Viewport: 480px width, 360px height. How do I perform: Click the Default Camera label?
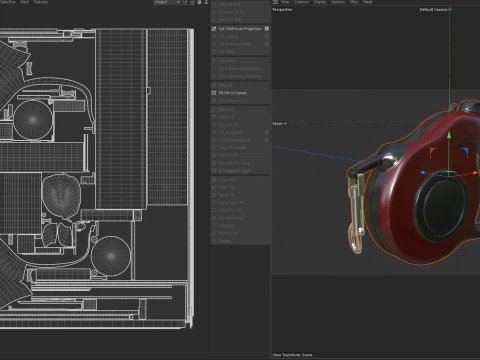coord(433,10)
